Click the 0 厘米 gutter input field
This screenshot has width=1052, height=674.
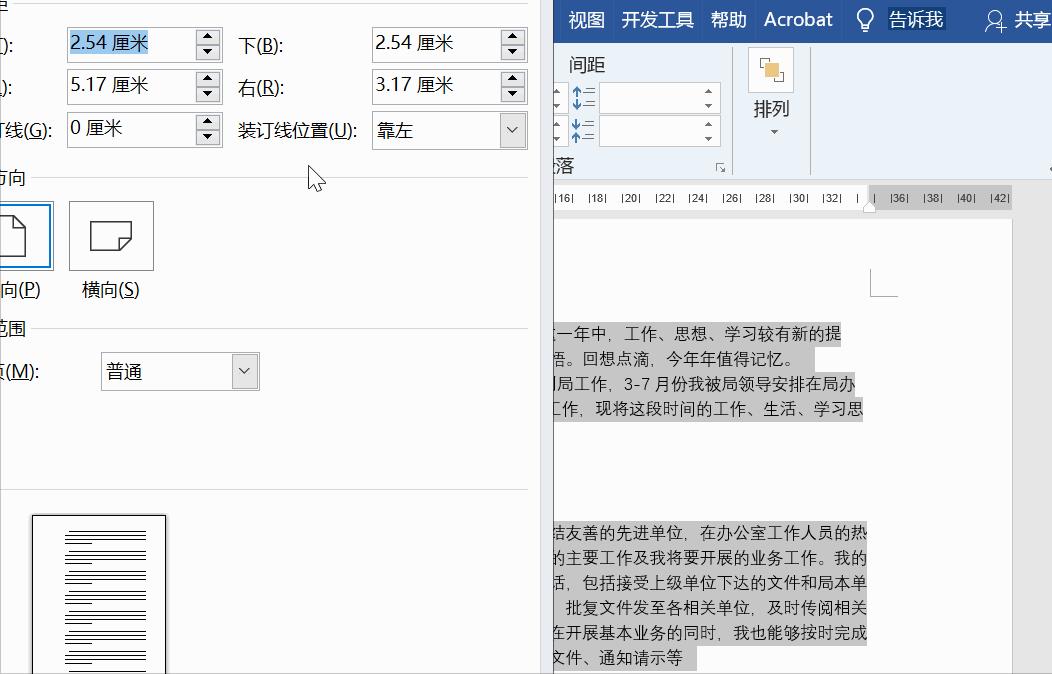[130, 128]
